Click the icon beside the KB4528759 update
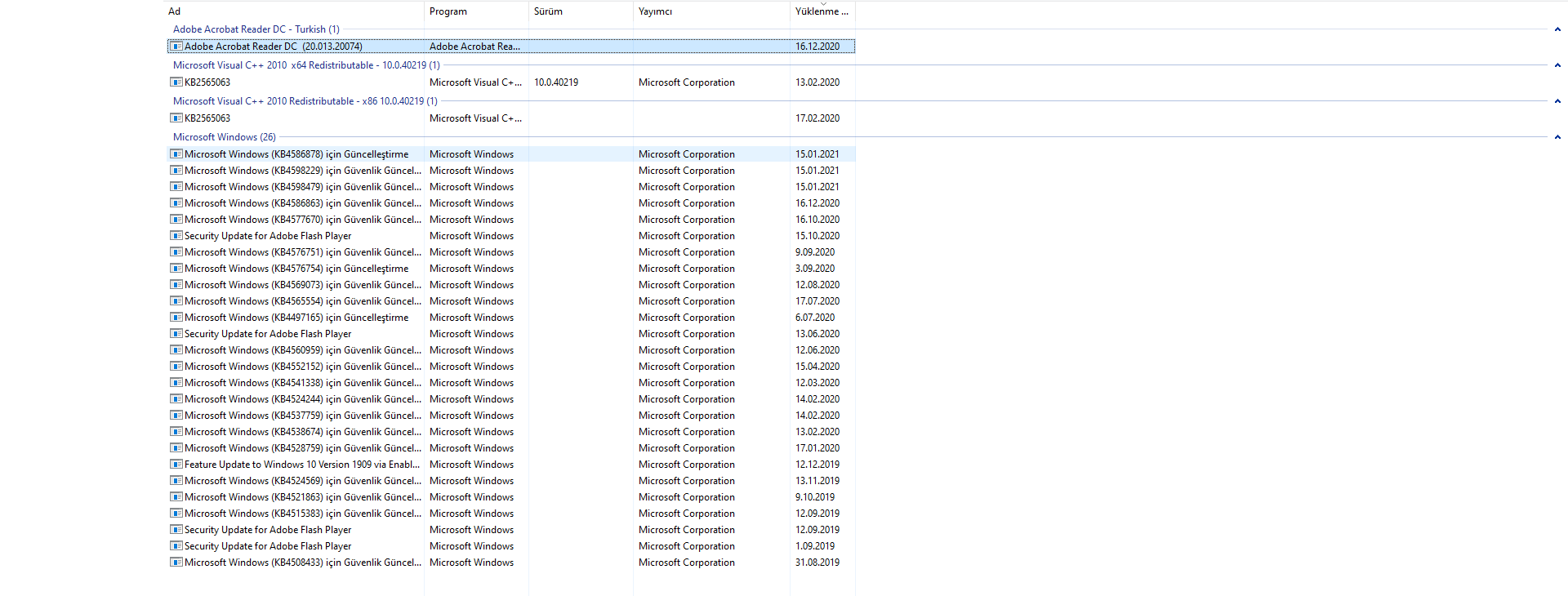Screen dimensions: 1568x596 tap(176, 448)
